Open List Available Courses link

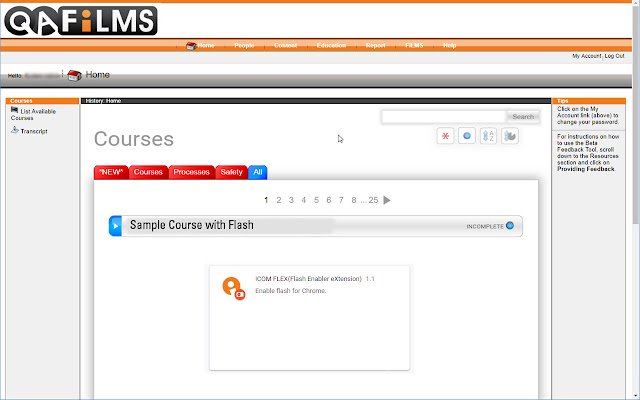[33, 115]
